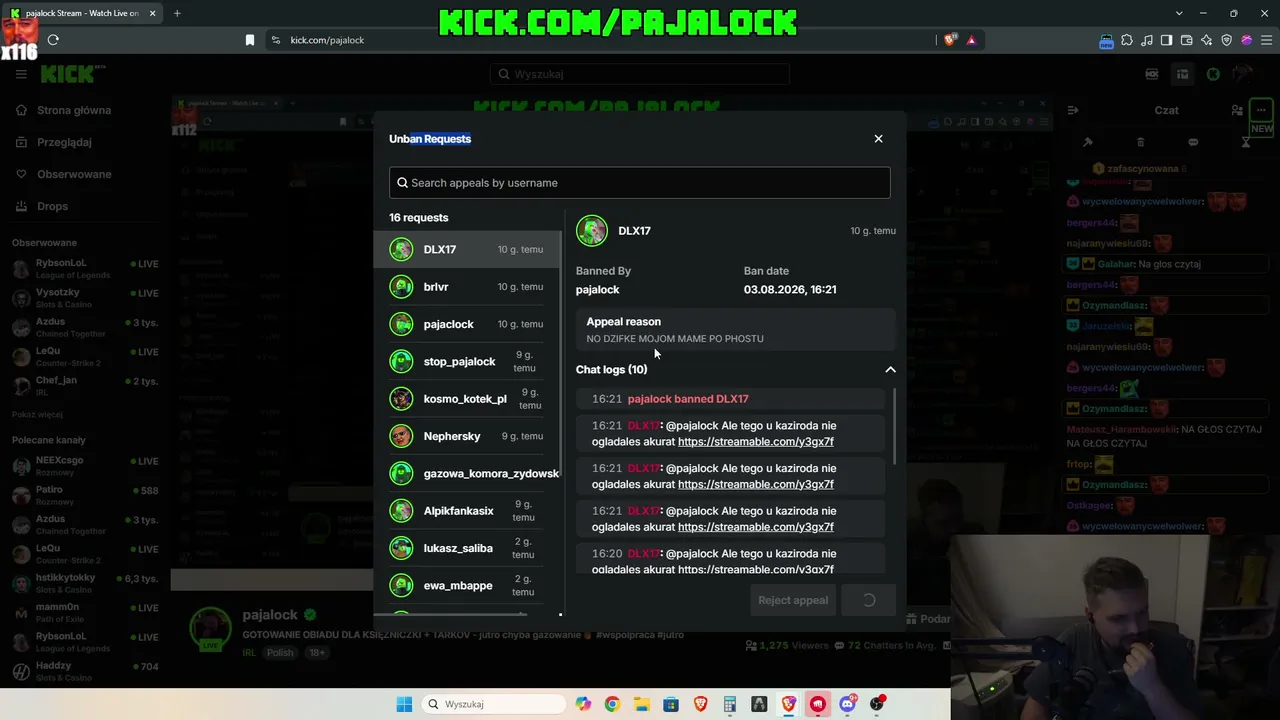This screenshot has width=1280, height=720.
Task: Click the '16 requests' count label
Action: click(x=419, y=218)
